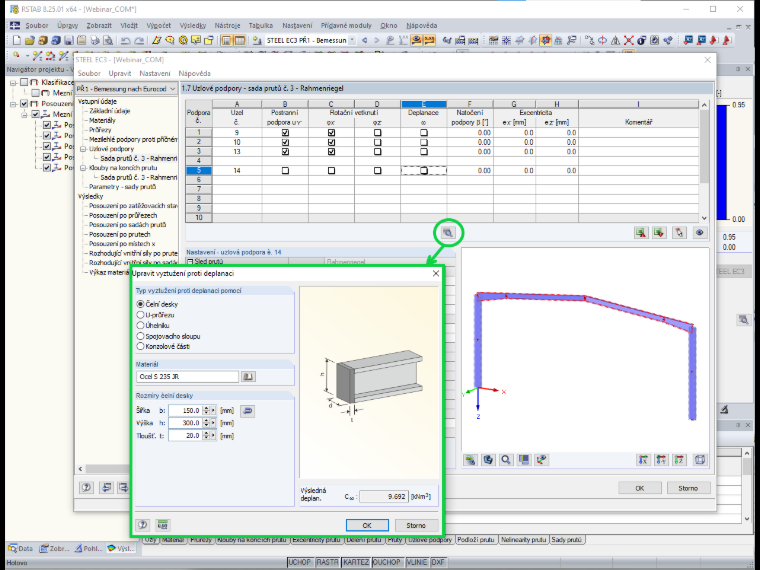This screenshot has height=570, width=760.
Task: Collapse the Klouby na koncích prutu node
Action: pos(83,168)
